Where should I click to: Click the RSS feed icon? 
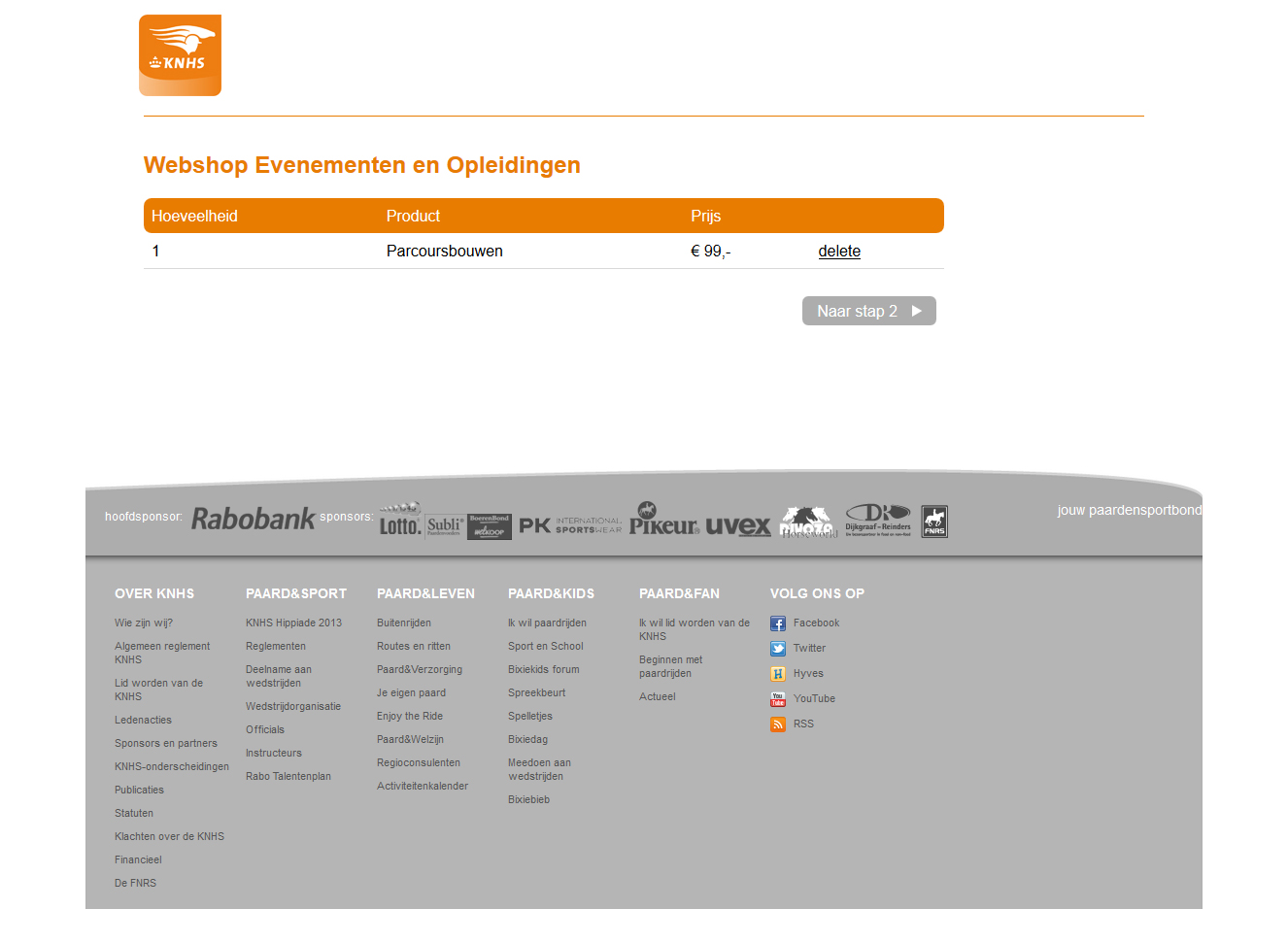click(778, 724)
